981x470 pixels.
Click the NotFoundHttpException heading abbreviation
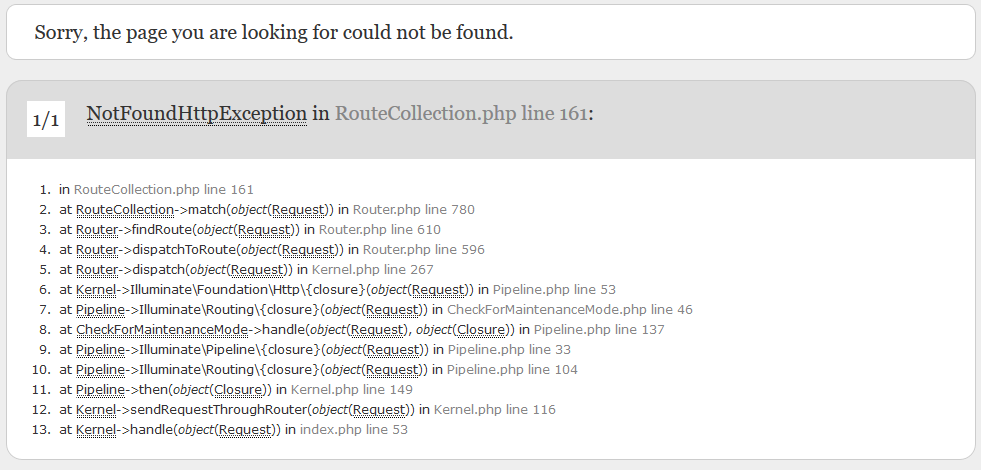196,113
